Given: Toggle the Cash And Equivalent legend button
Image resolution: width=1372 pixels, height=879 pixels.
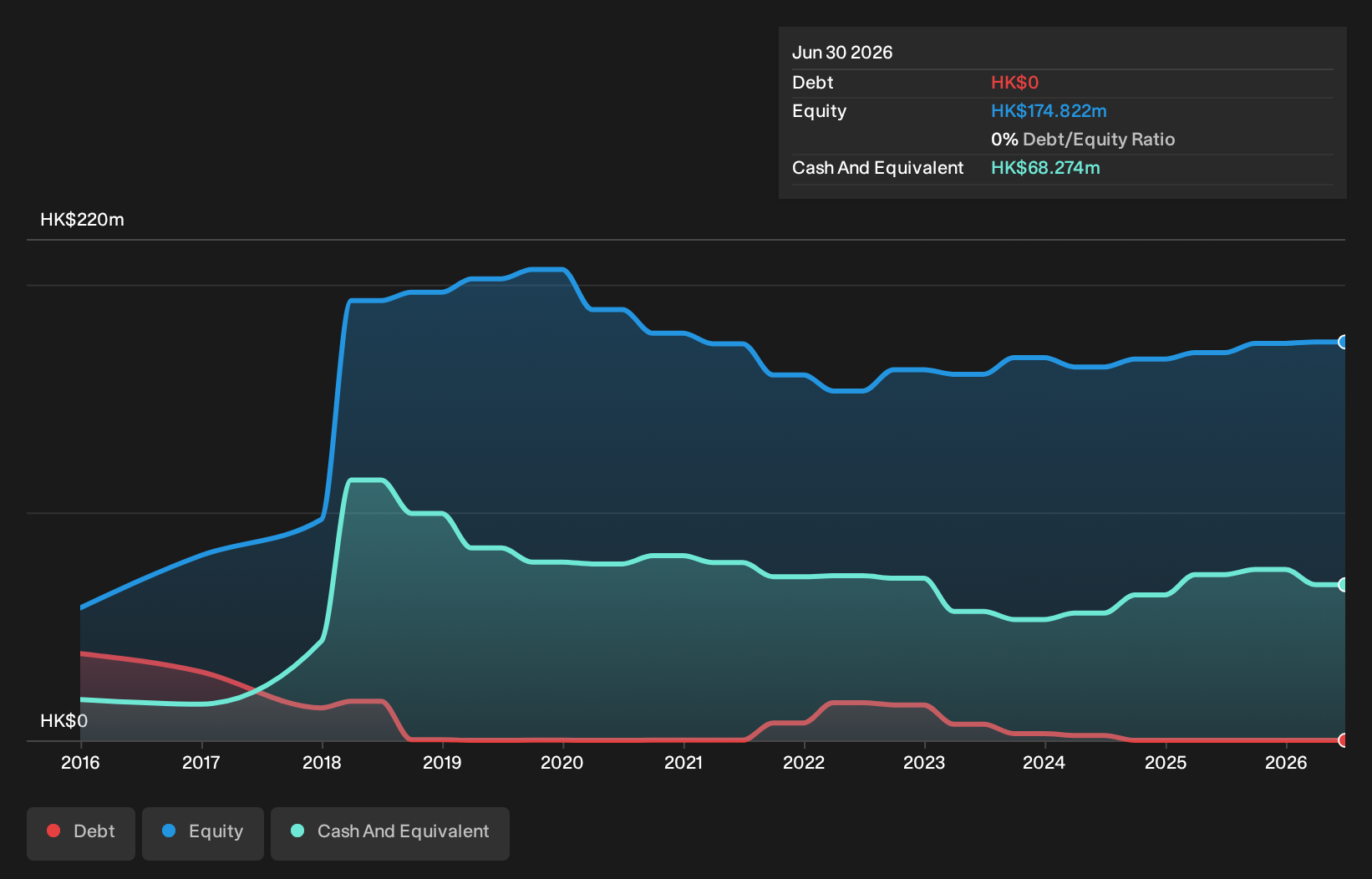Looking at the screenshot, I should pos(390,833).
